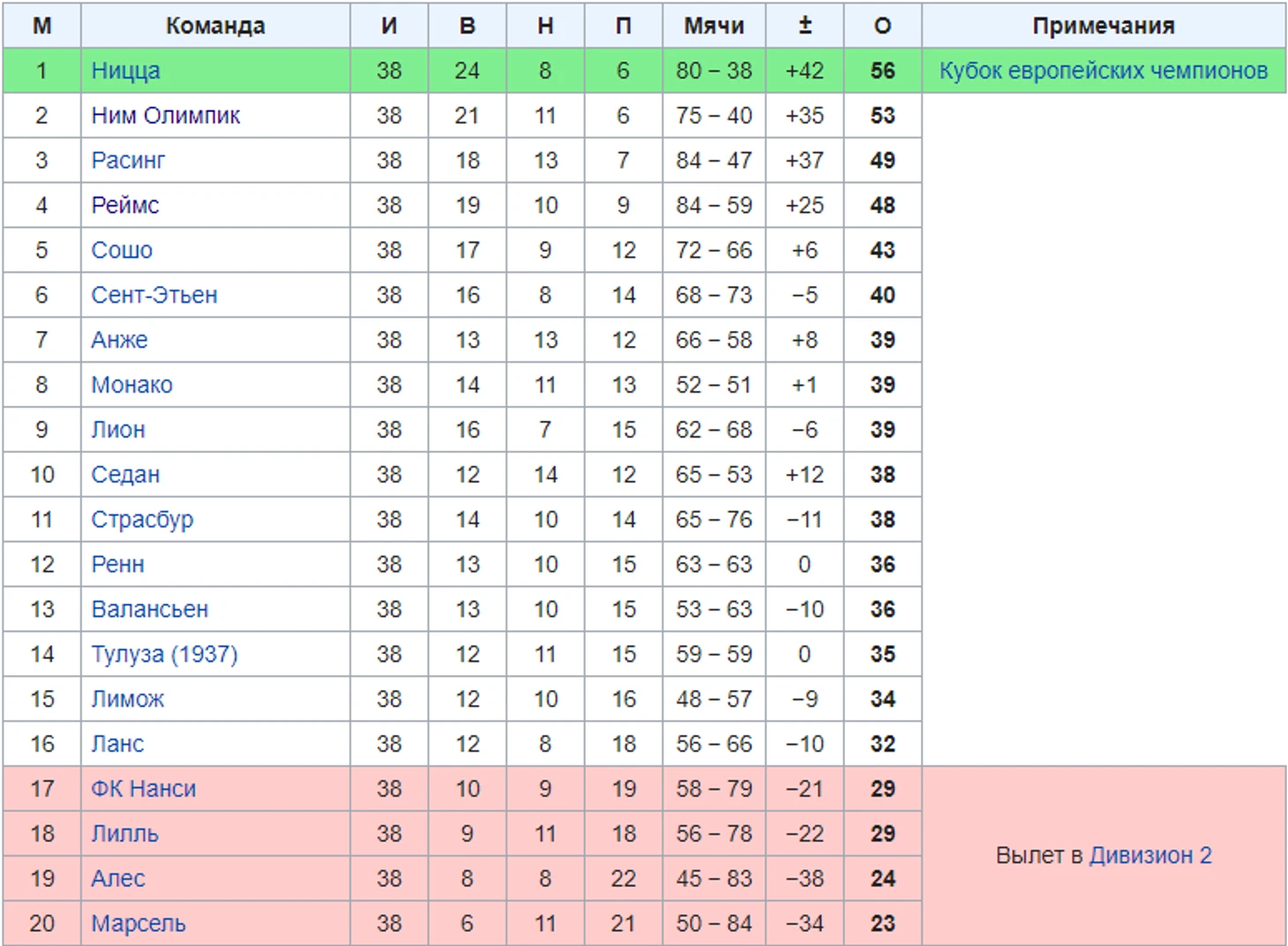Click the Сент-Этьен link
The height and width of the screenshot is (946, 1288).
pos(154,295)
